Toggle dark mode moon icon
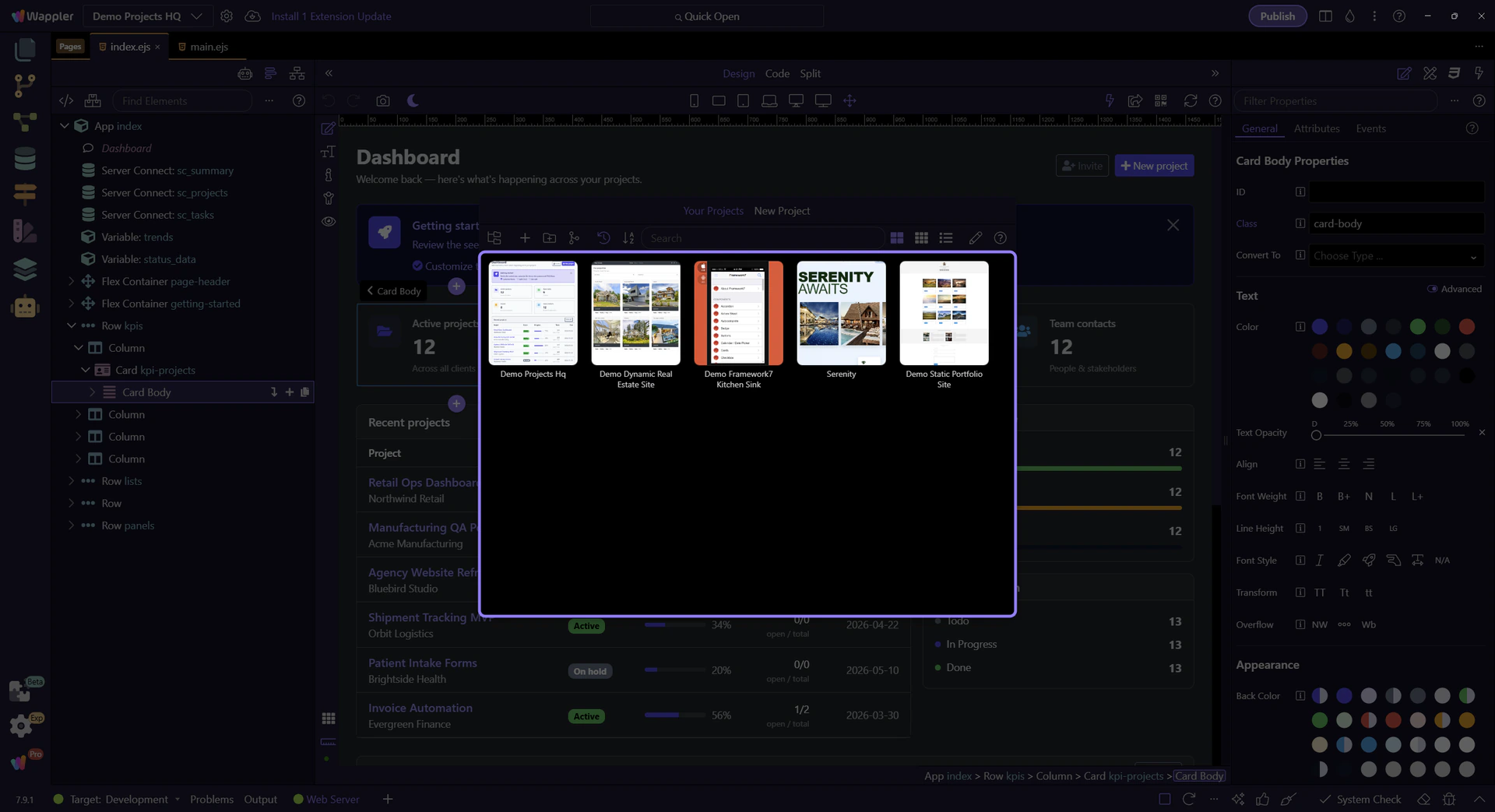The width and height of the screenshot is (1495, 812). click(413, 101)
